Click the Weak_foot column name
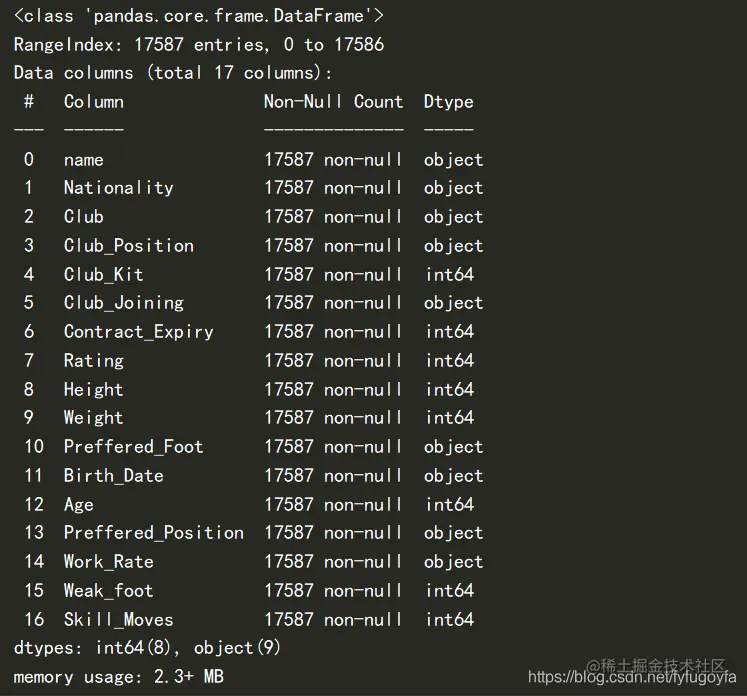The height and width of the screenshot is (696, 747). (x=109, y=591)
